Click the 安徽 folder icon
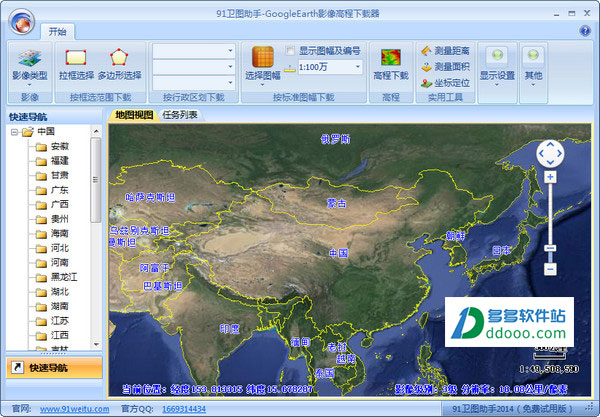The height and width of the screenshot is (417, 600). coord(41,147)
